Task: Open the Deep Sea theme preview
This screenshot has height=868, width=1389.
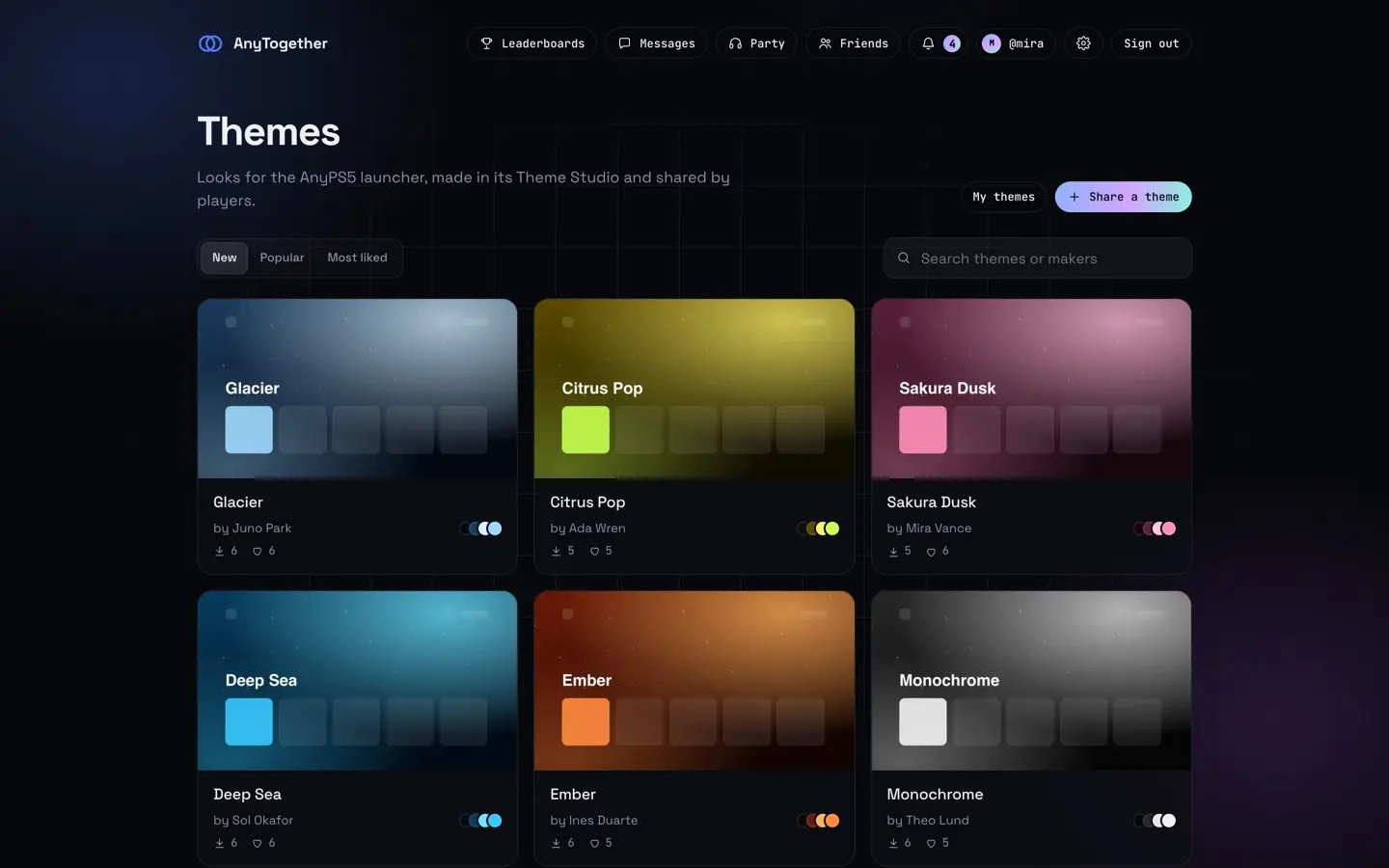Action: pos(358,681)
